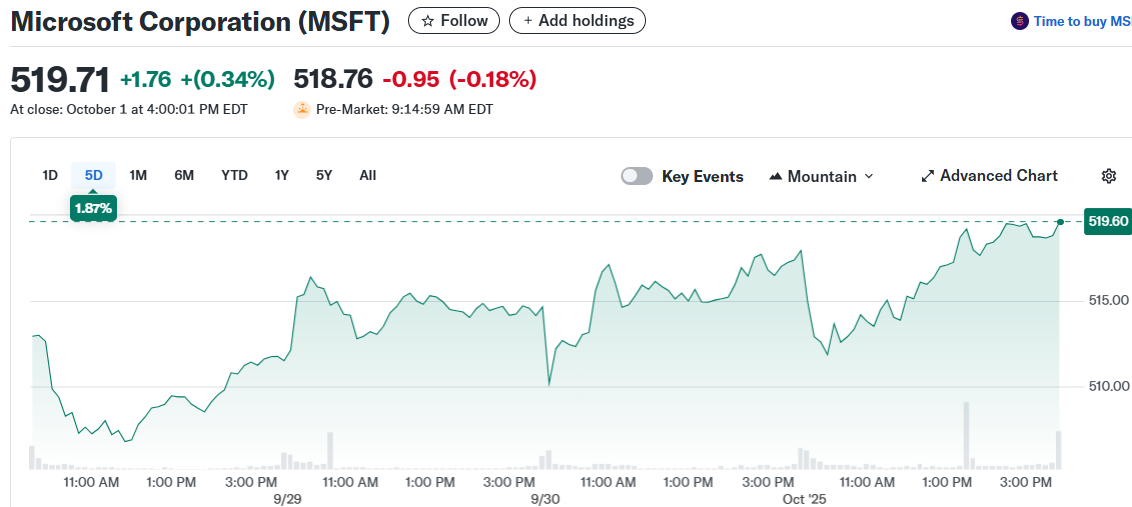Screen dimensions: 1132x507
Task: Click the pre-market sunrise icon
Action: click(x=302, y=109)
